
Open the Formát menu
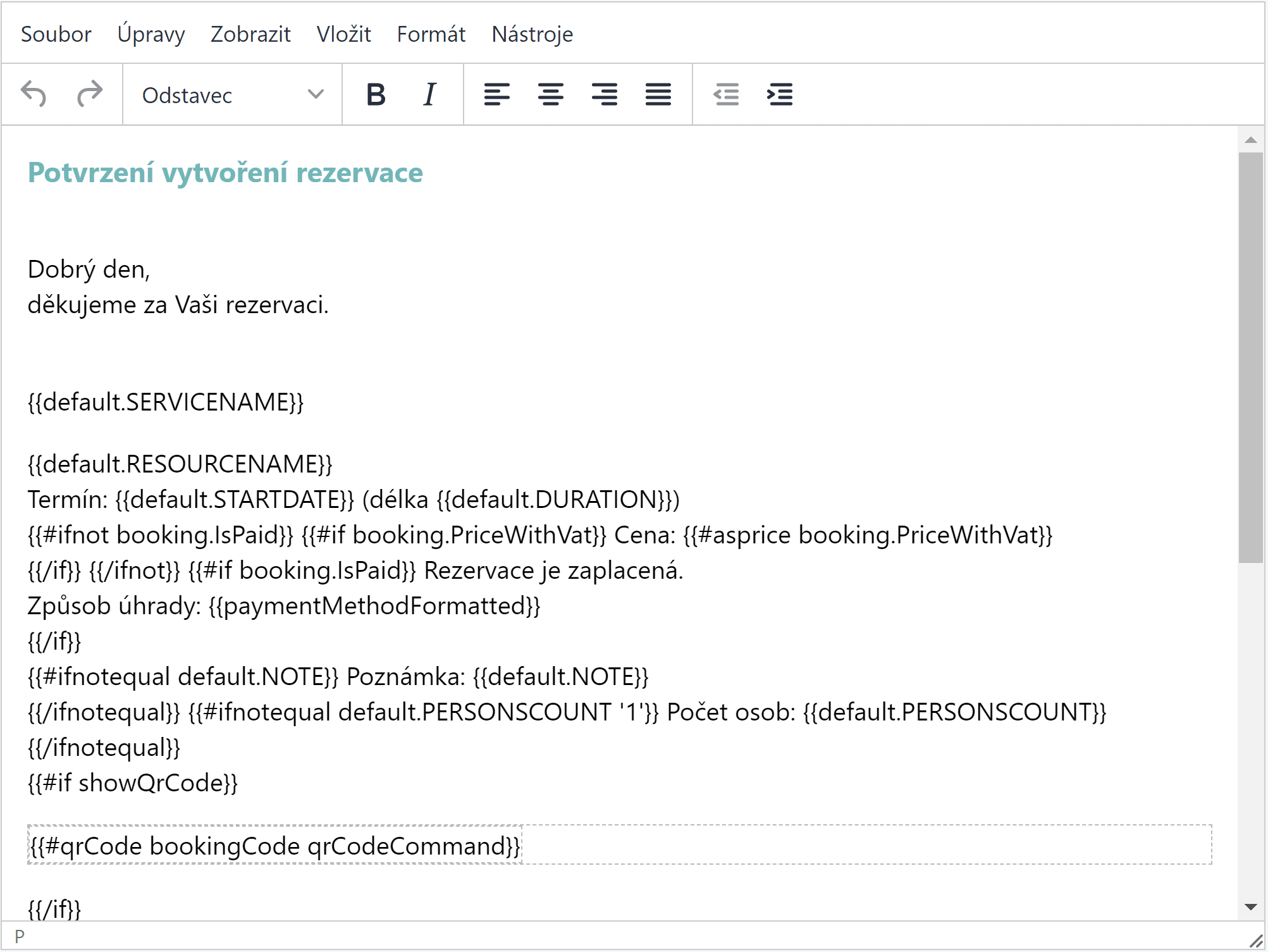(x=431, y=34)
